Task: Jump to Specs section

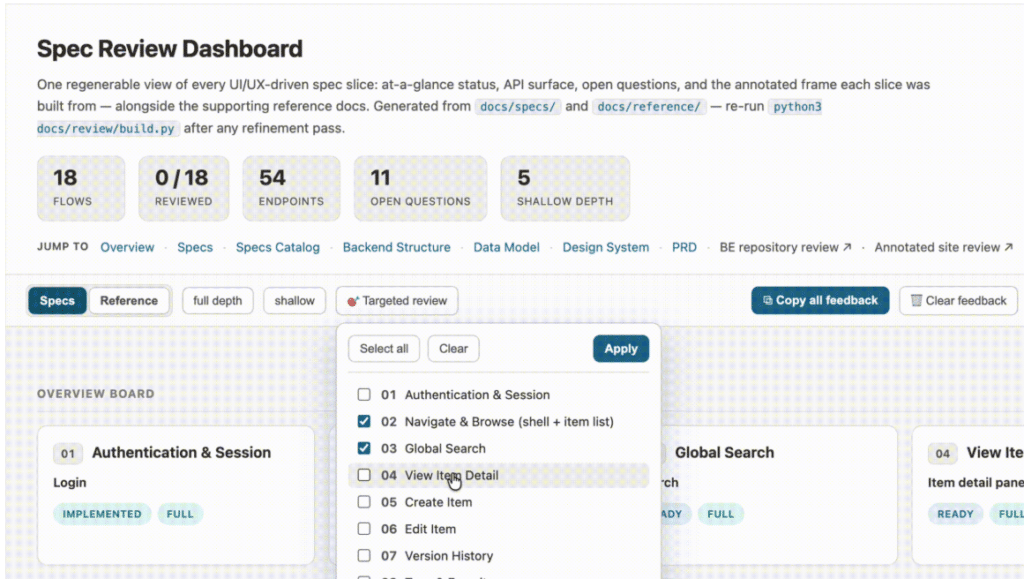Action: 195,247
